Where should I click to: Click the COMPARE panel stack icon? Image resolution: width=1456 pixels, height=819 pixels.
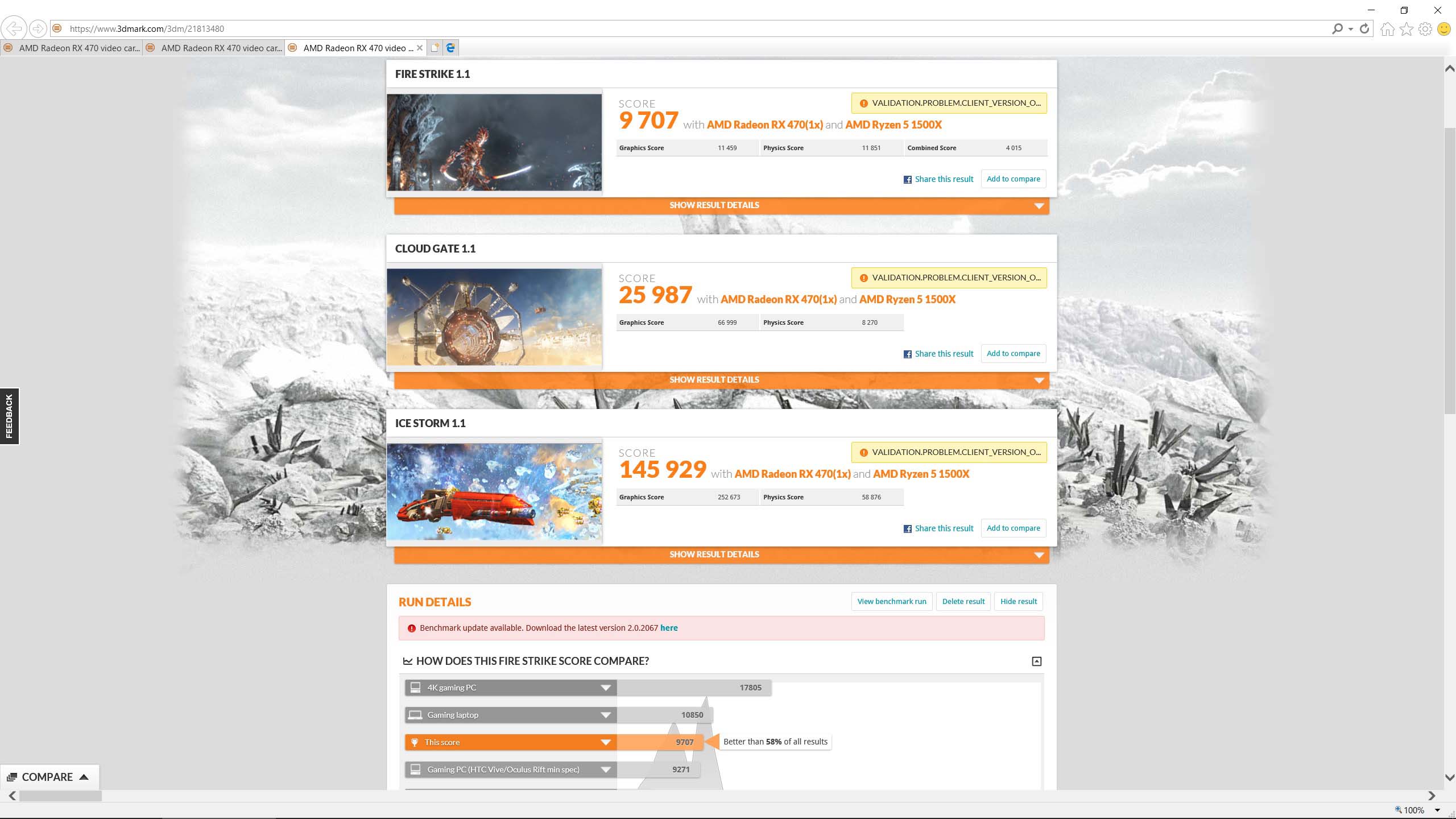coord(11,777)
